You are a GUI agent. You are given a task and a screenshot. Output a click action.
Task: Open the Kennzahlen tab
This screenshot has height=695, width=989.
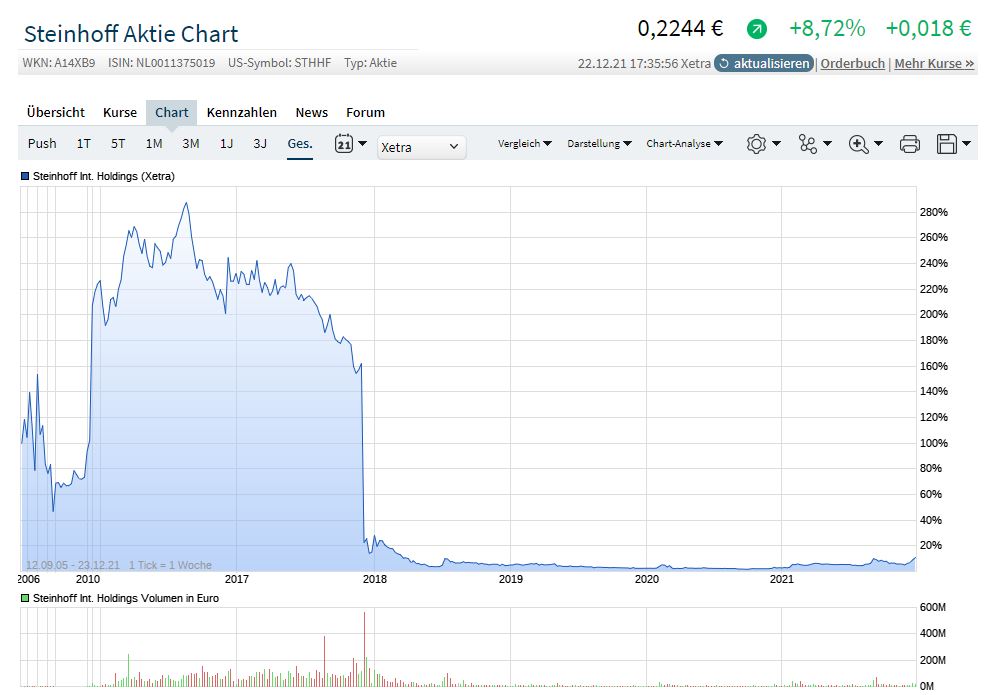pyautogui.click(x=242, y=112)
